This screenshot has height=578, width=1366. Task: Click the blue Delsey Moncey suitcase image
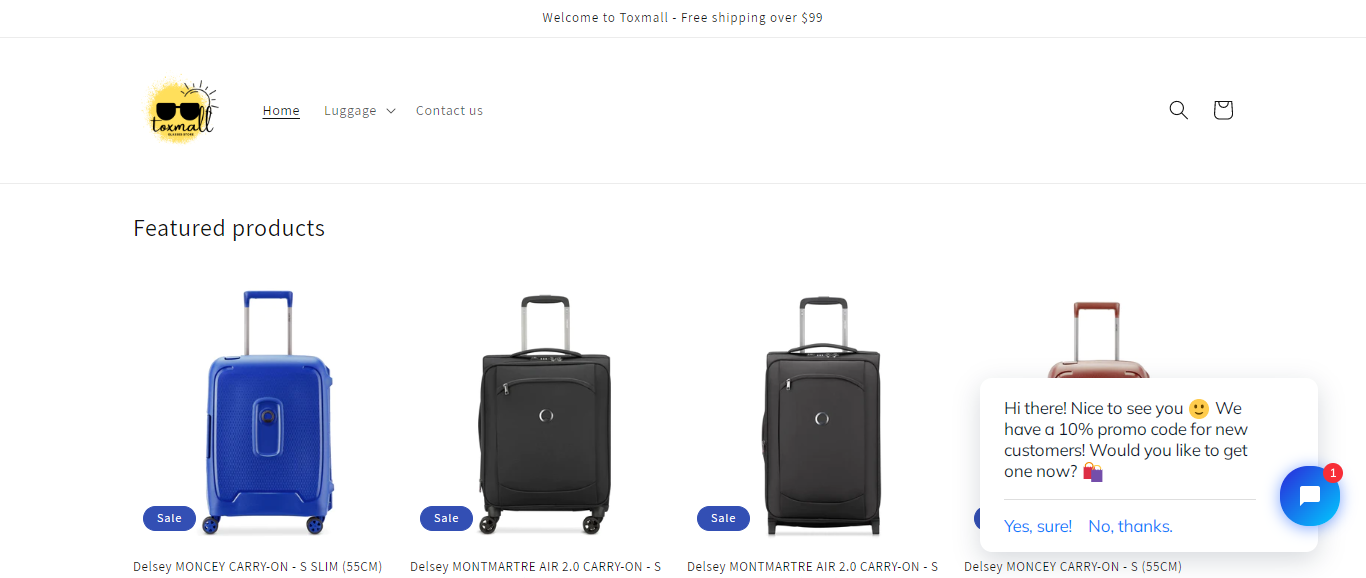coord(266,410)
